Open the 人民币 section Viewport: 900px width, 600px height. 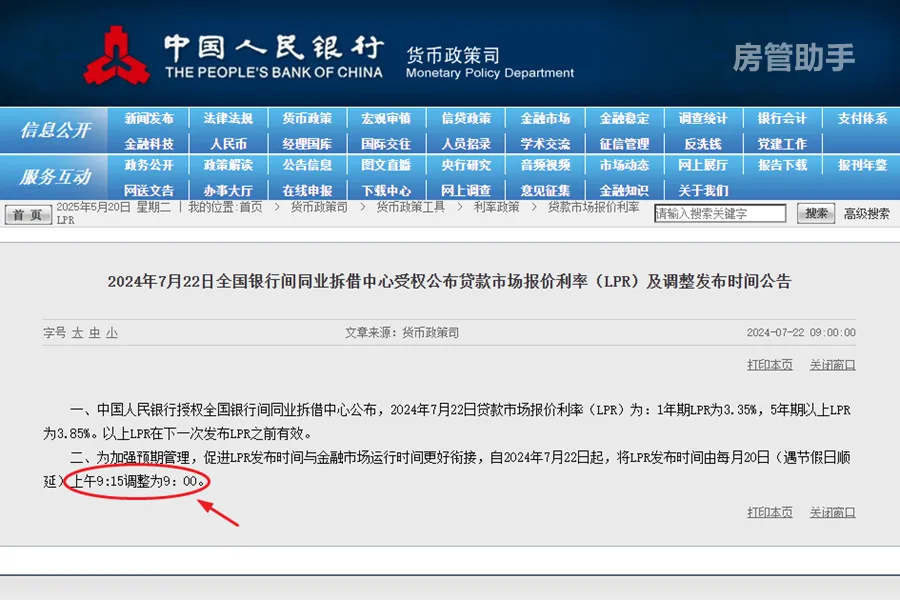pyautogui.click(x=228, y=143)
